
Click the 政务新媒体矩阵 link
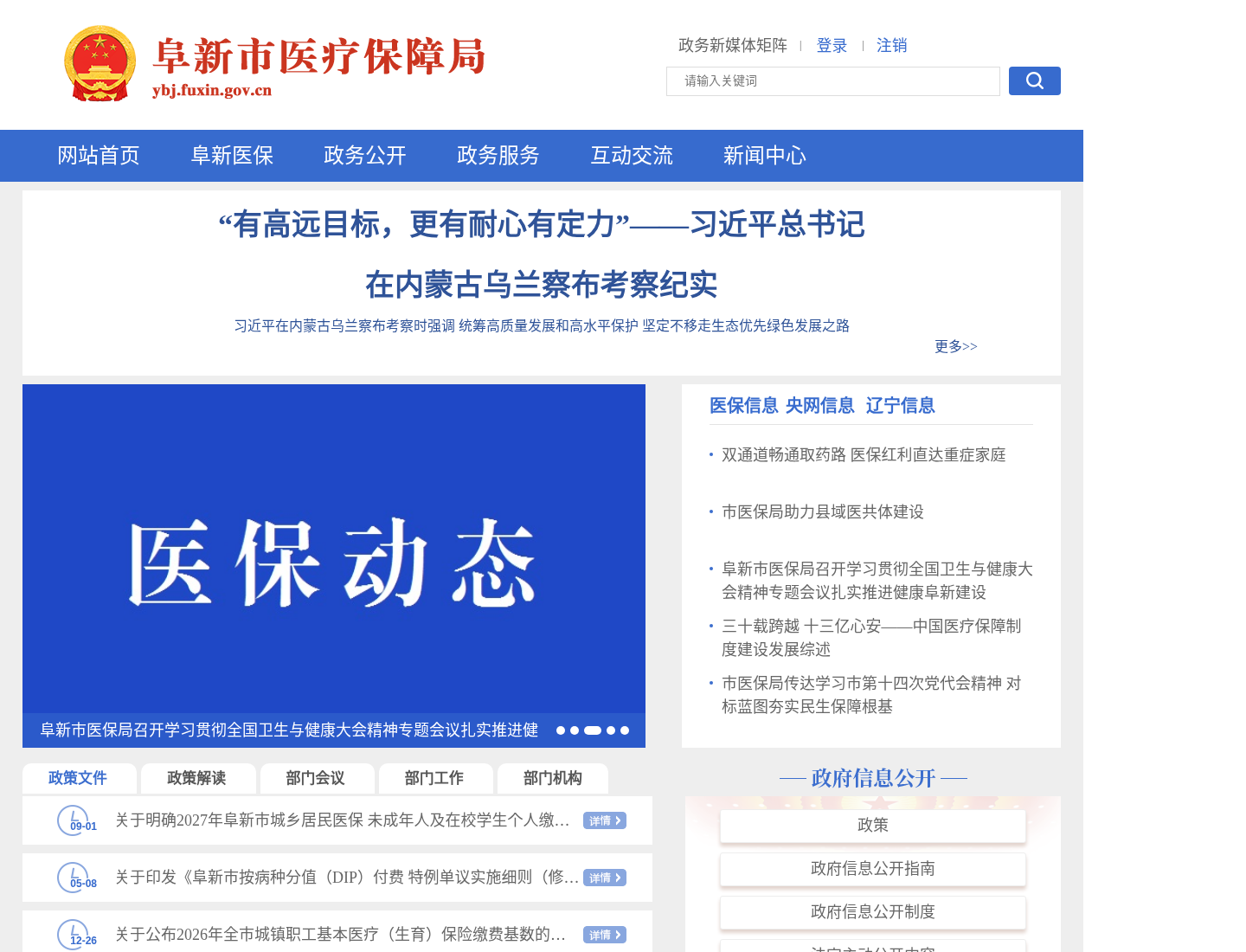click(733, 45)
